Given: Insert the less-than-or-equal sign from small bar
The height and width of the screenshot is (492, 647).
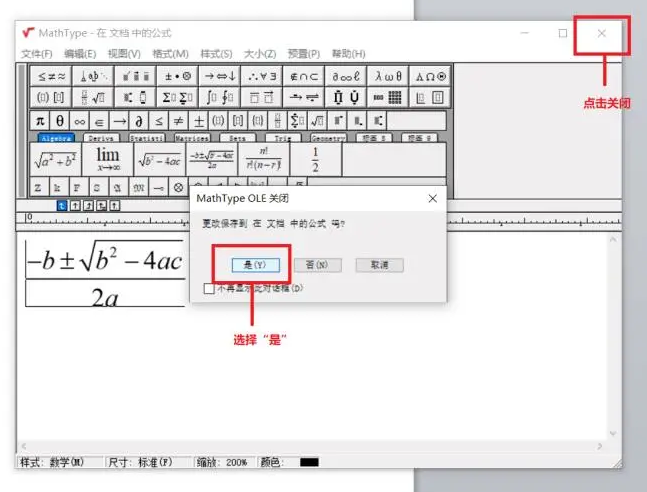Looking at the screenshot, I should pyautogui.click(x=159, y=121).
